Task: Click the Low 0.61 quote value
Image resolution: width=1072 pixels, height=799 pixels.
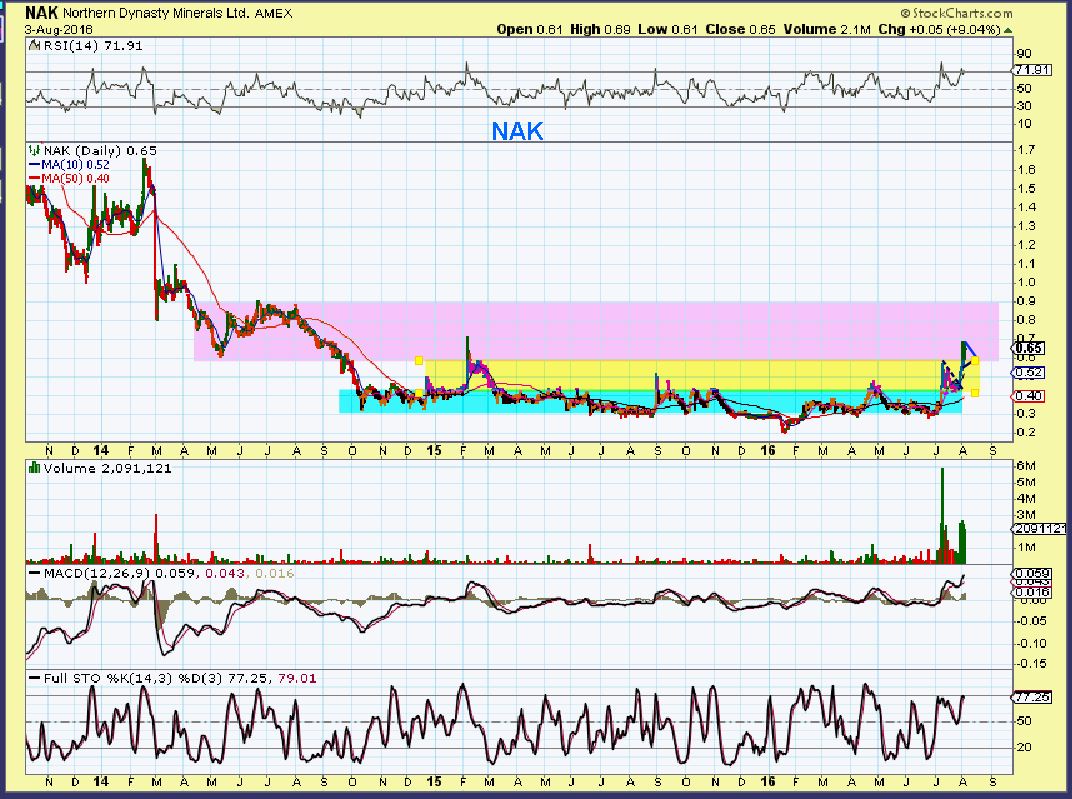Action: tap(668, 29)
